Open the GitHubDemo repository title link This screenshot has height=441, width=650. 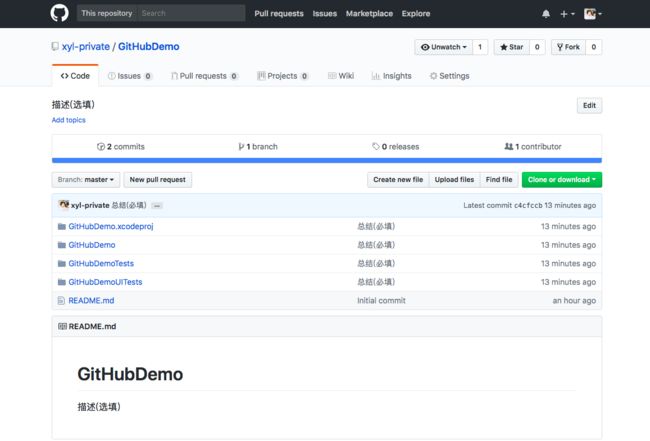click(148, 46)
